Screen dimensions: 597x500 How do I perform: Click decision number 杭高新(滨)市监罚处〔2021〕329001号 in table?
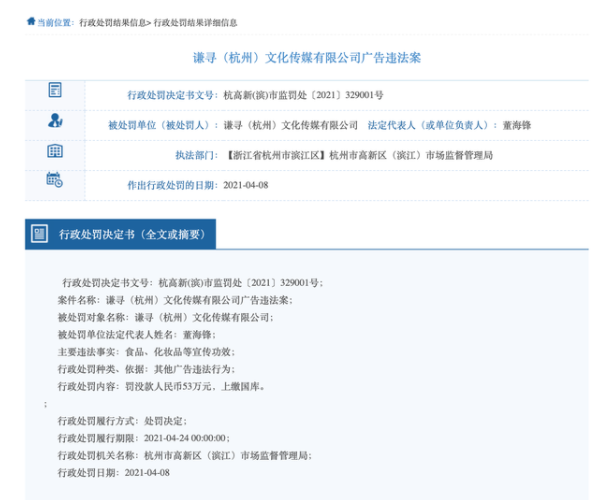303,95
